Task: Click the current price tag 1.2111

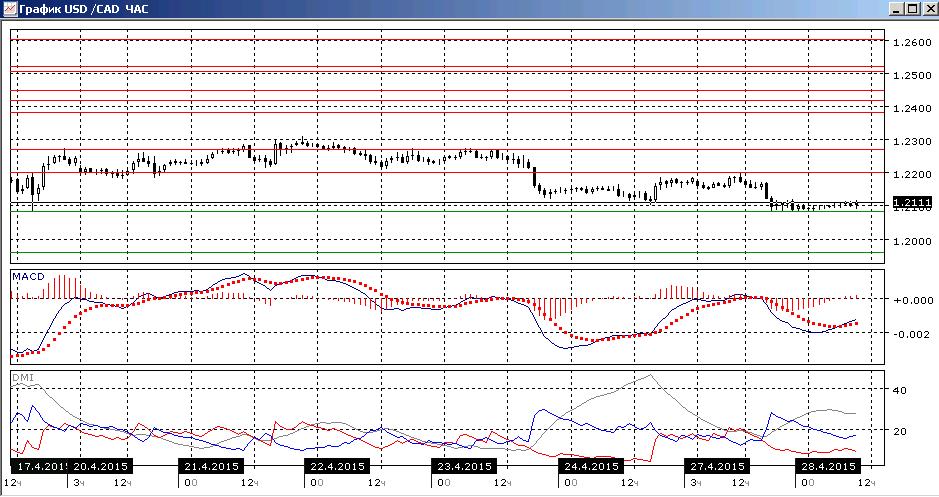Action: (x=911, y=202)
